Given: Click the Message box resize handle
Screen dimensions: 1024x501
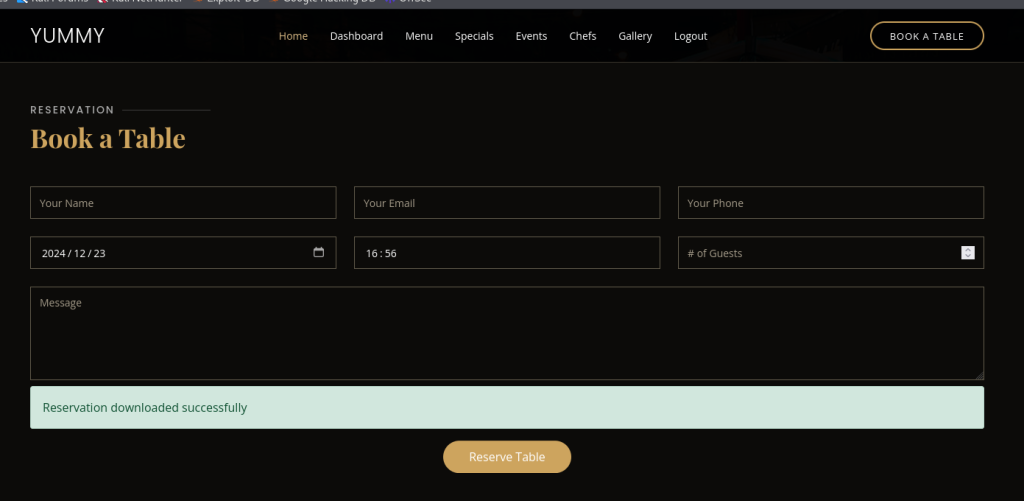Looking at the screenshot, I should 979,375.
